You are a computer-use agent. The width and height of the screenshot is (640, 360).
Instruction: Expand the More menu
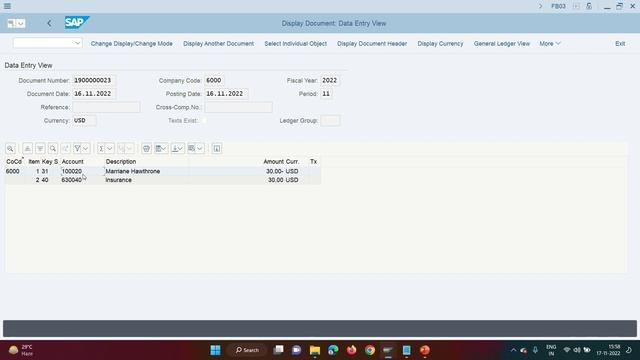pyautogui.click(x=550, y=44)
